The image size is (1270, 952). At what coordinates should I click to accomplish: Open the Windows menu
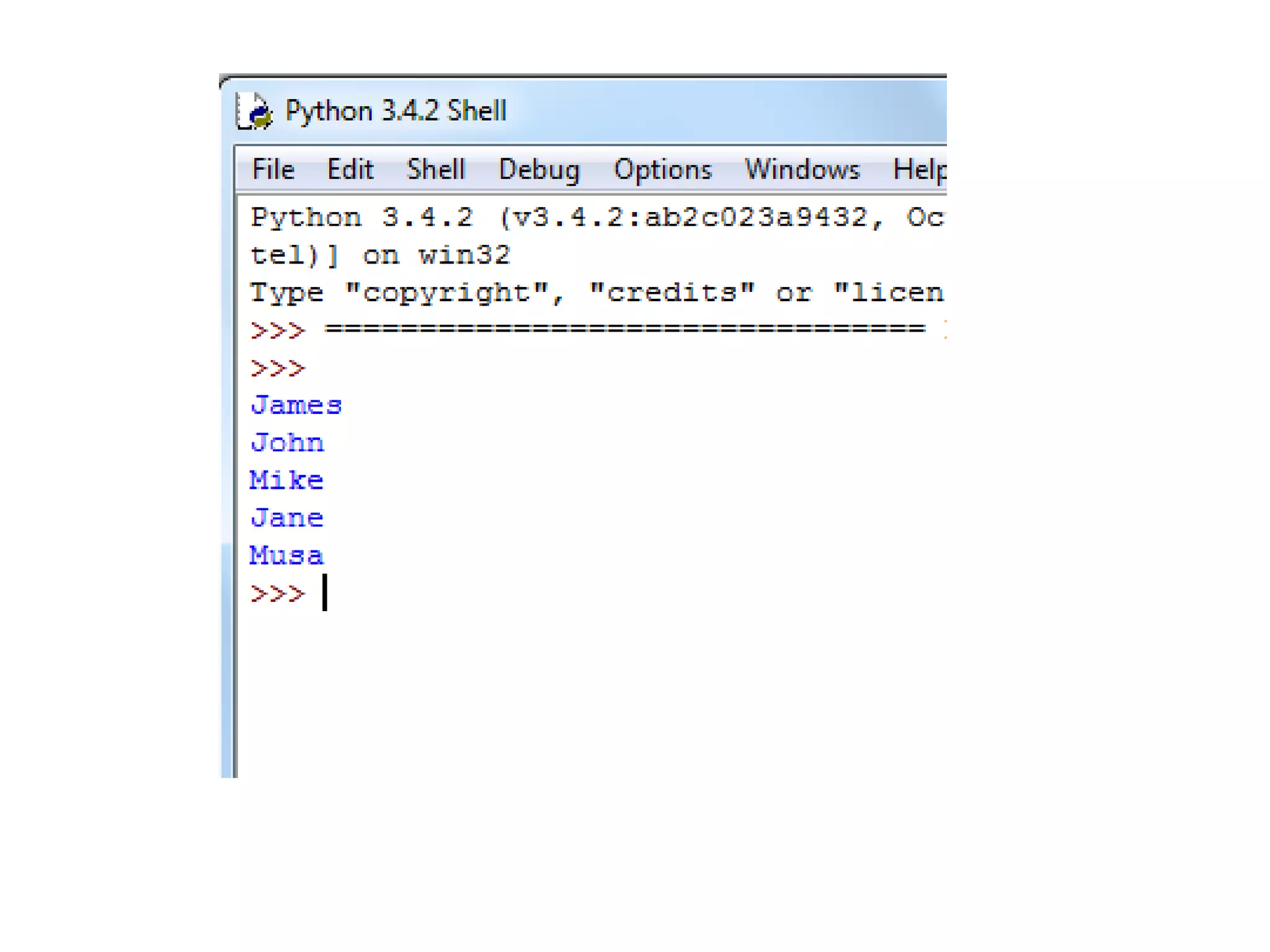click(x=802, y=170)
